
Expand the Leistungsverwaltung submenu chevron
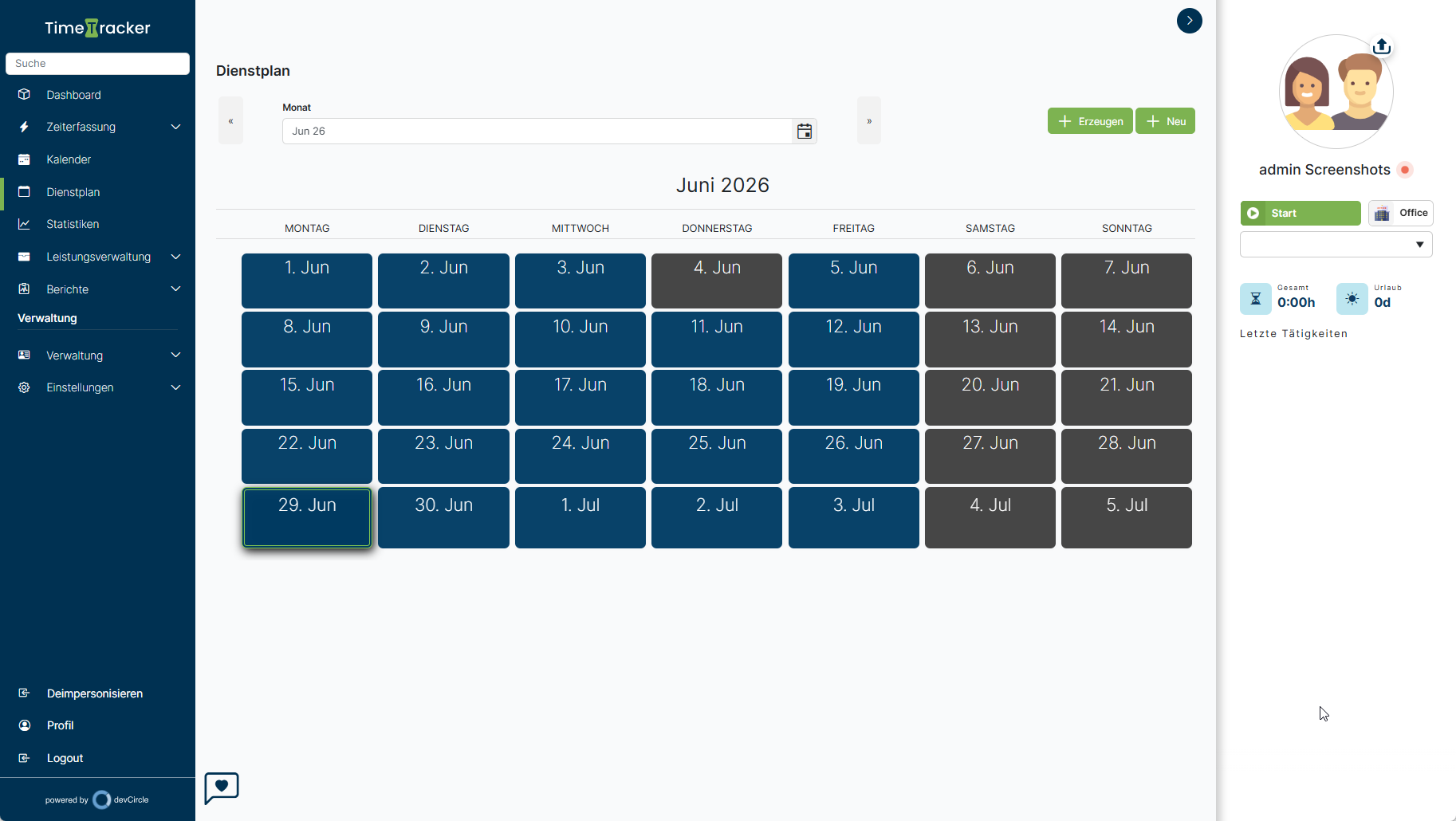coord(176,257)
